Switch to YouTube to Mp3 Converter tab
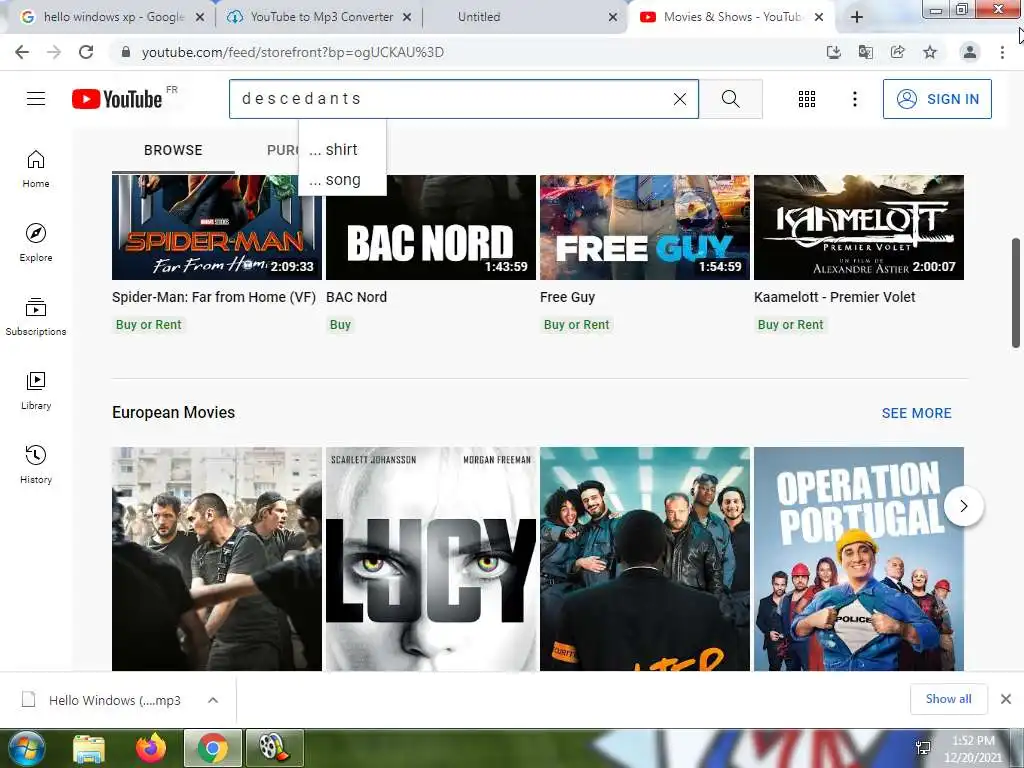 320,17
